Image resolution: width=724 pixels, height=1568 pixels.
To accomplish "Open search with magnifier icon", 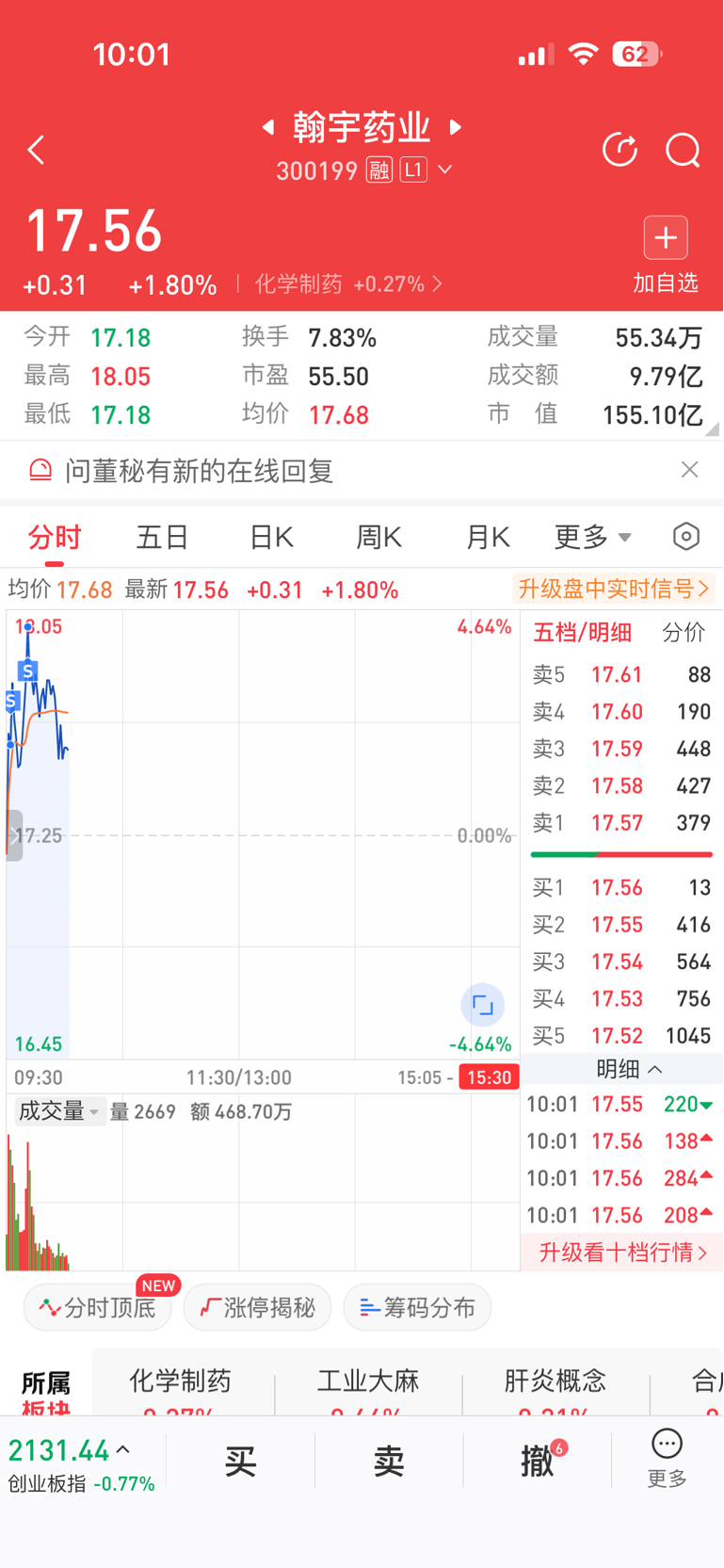I will (683, 150).
